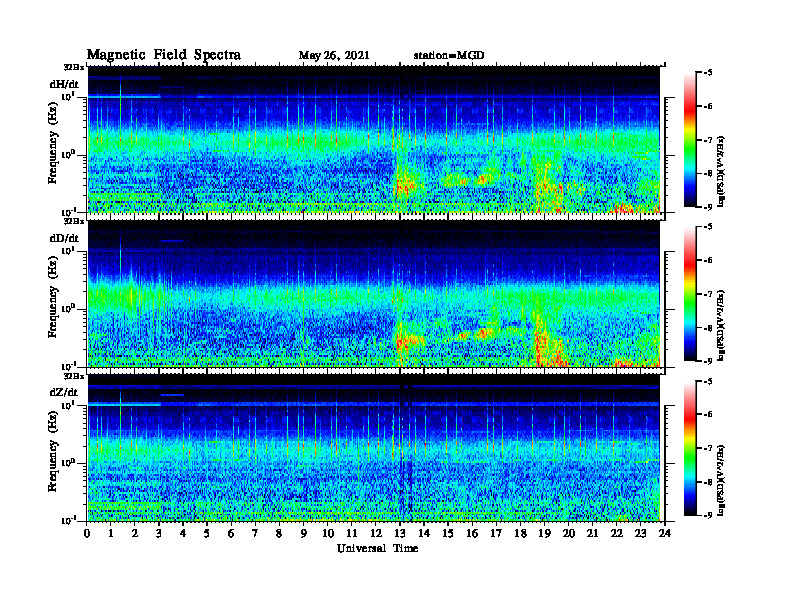Click hour 12 on the time axis

(x=376, y=533)
